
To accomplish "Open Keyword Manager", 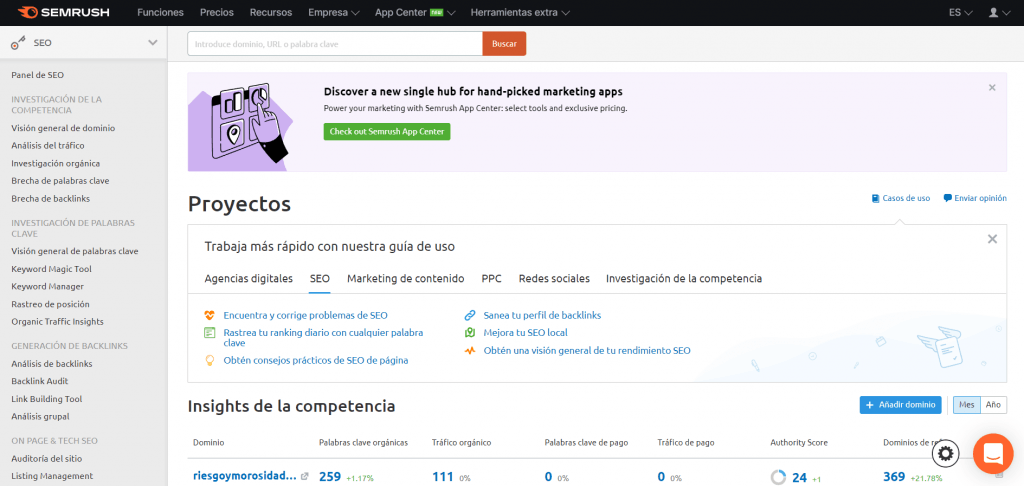I will tap(48, 286).
